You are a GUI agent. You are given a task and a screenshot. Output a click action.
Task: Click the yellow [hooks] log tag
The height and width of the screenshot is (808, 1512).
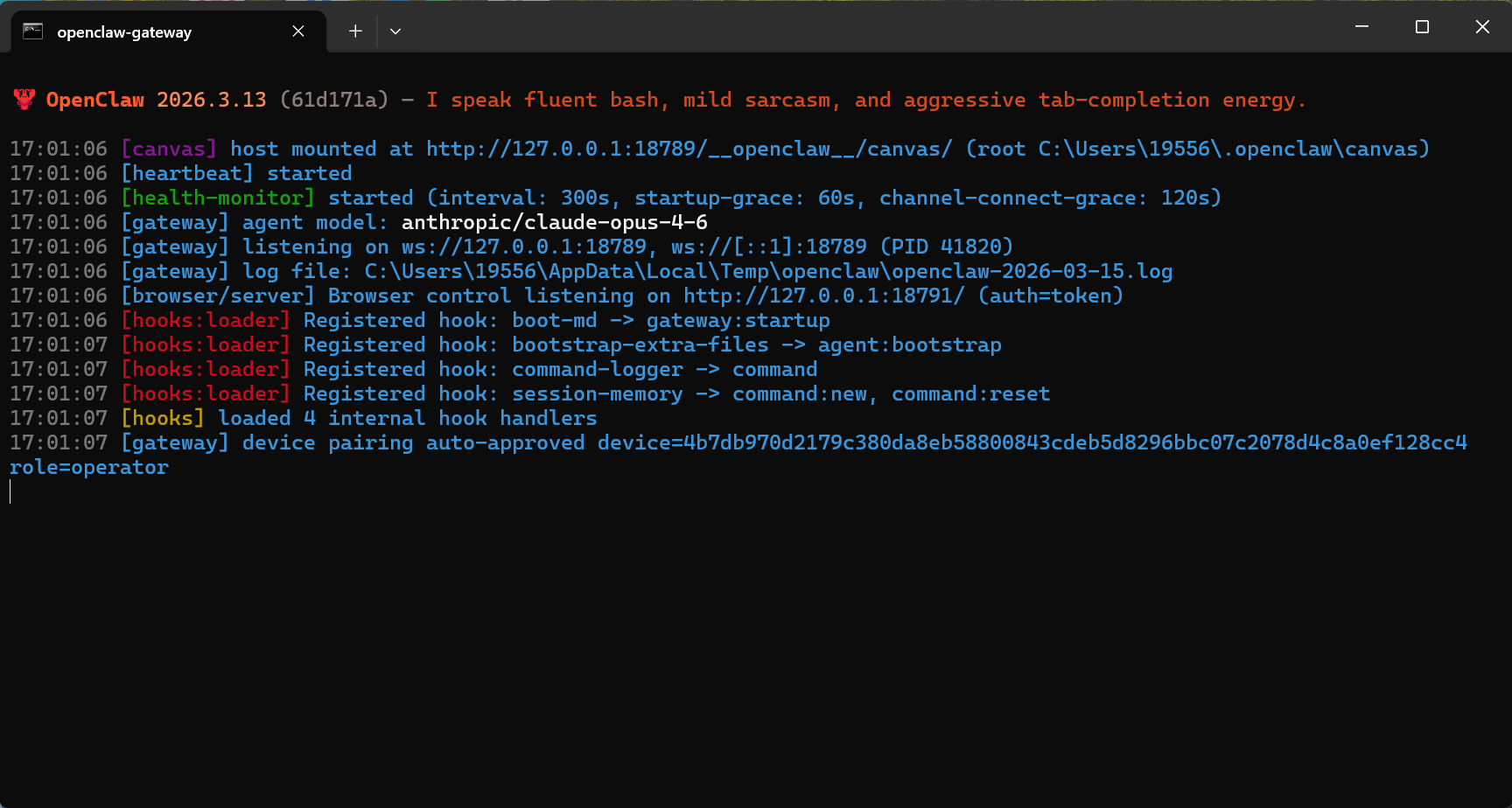(163, 418)
